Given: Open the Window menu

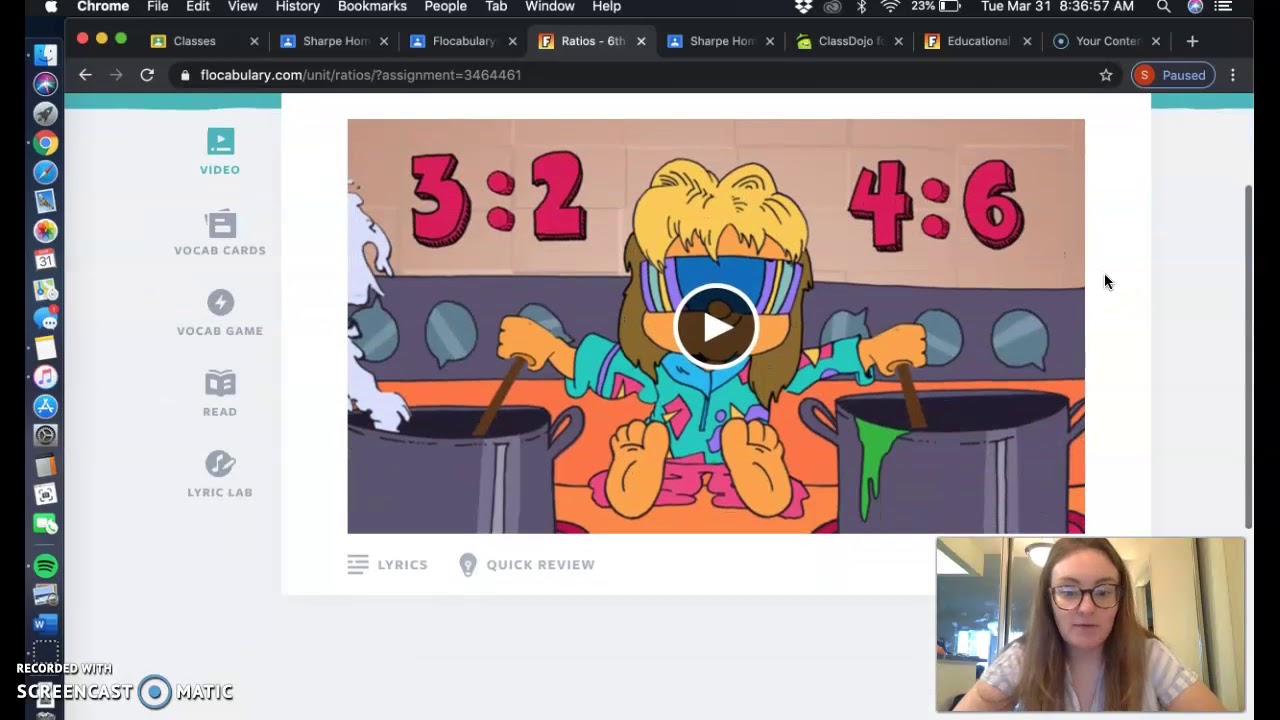Looking at the screenshot, I should (x=550, y=7).
